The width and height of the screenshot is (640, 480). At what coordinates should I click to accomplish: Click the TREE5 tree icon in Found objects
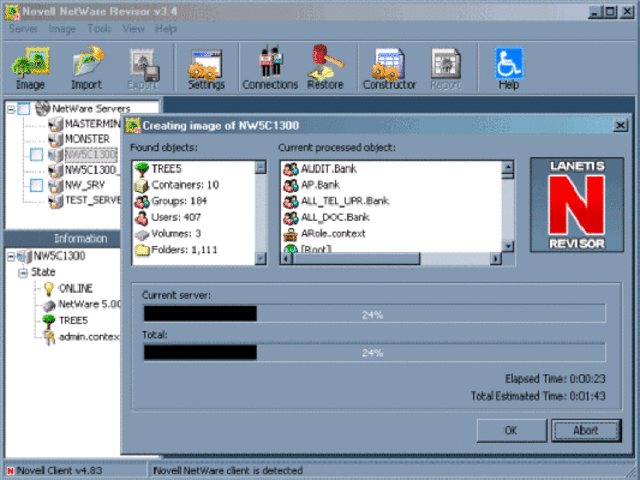[142, 169]
